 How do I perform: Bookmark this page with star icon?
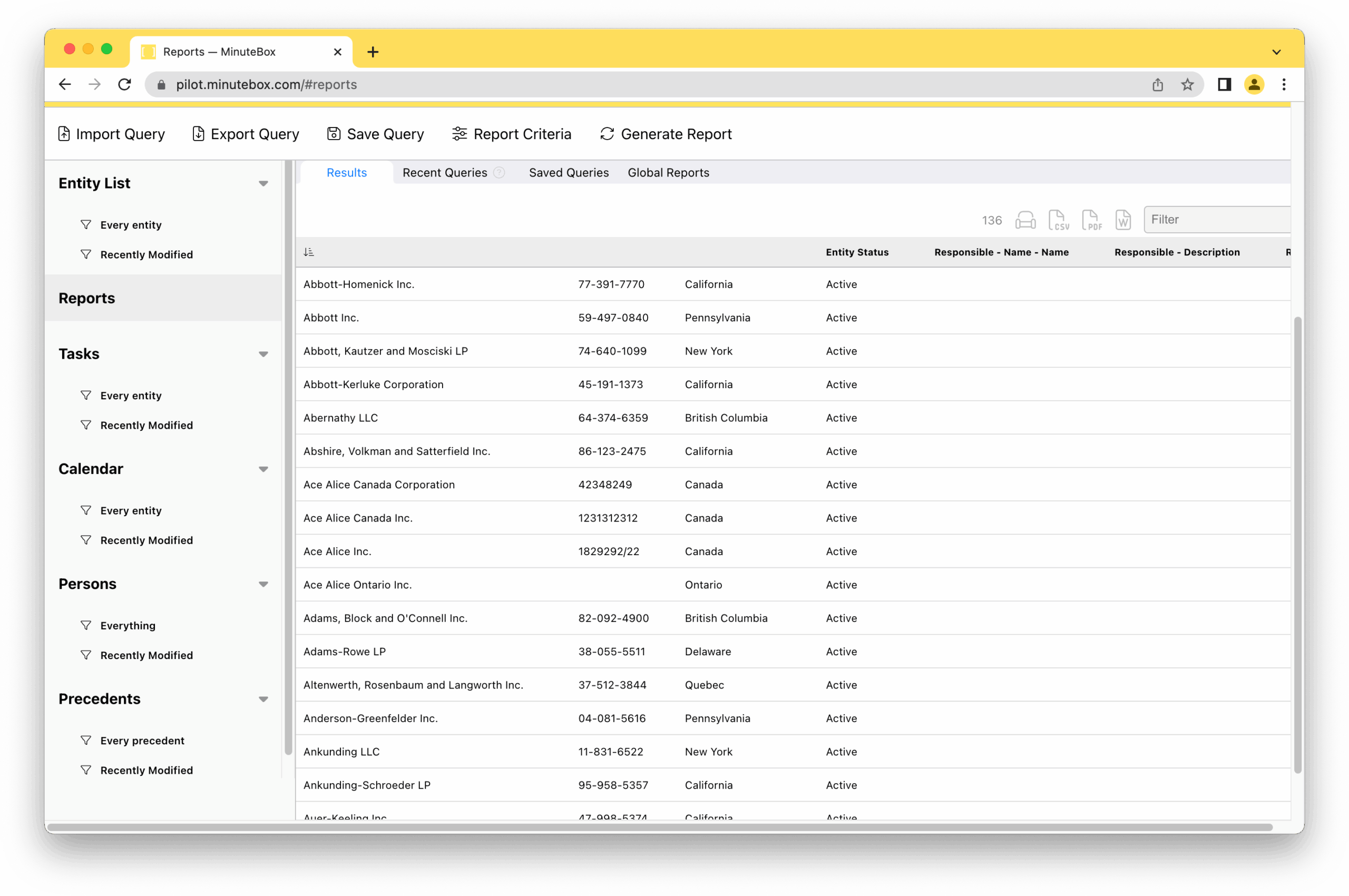click(1187, 85)
